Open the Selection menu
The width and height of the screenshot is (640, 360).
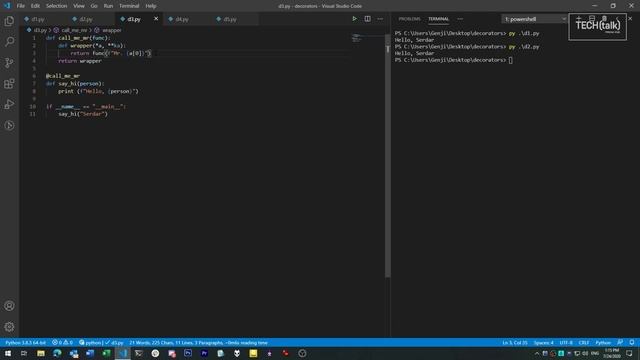click(x=56, y=6)
